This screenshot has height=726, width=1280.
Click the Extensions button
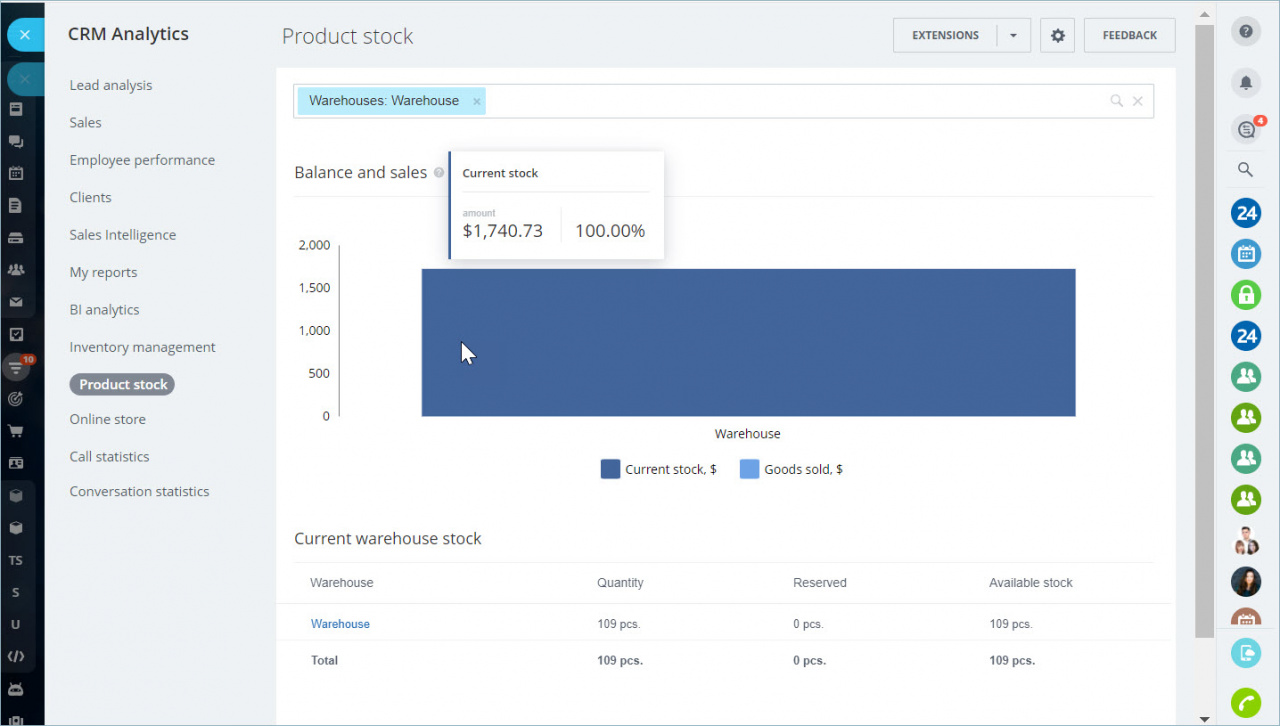coord(944,35)
